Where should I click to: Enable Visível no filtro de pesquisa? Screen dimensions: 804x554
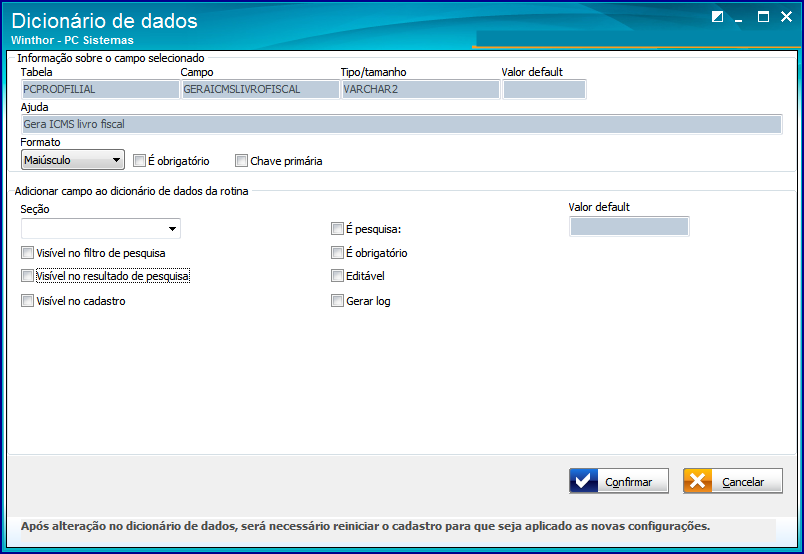27,252
